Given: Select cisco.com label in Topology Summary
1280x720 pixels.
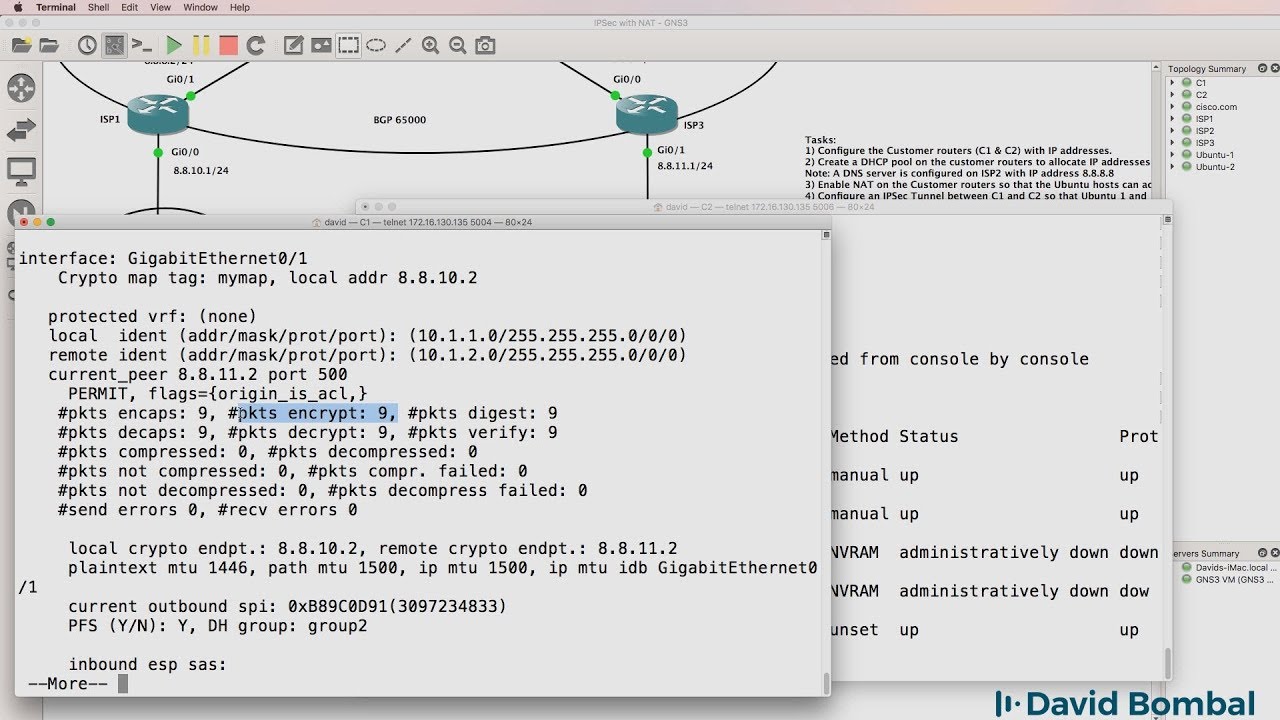Looking at the screenshot, I should point(1216,107).
